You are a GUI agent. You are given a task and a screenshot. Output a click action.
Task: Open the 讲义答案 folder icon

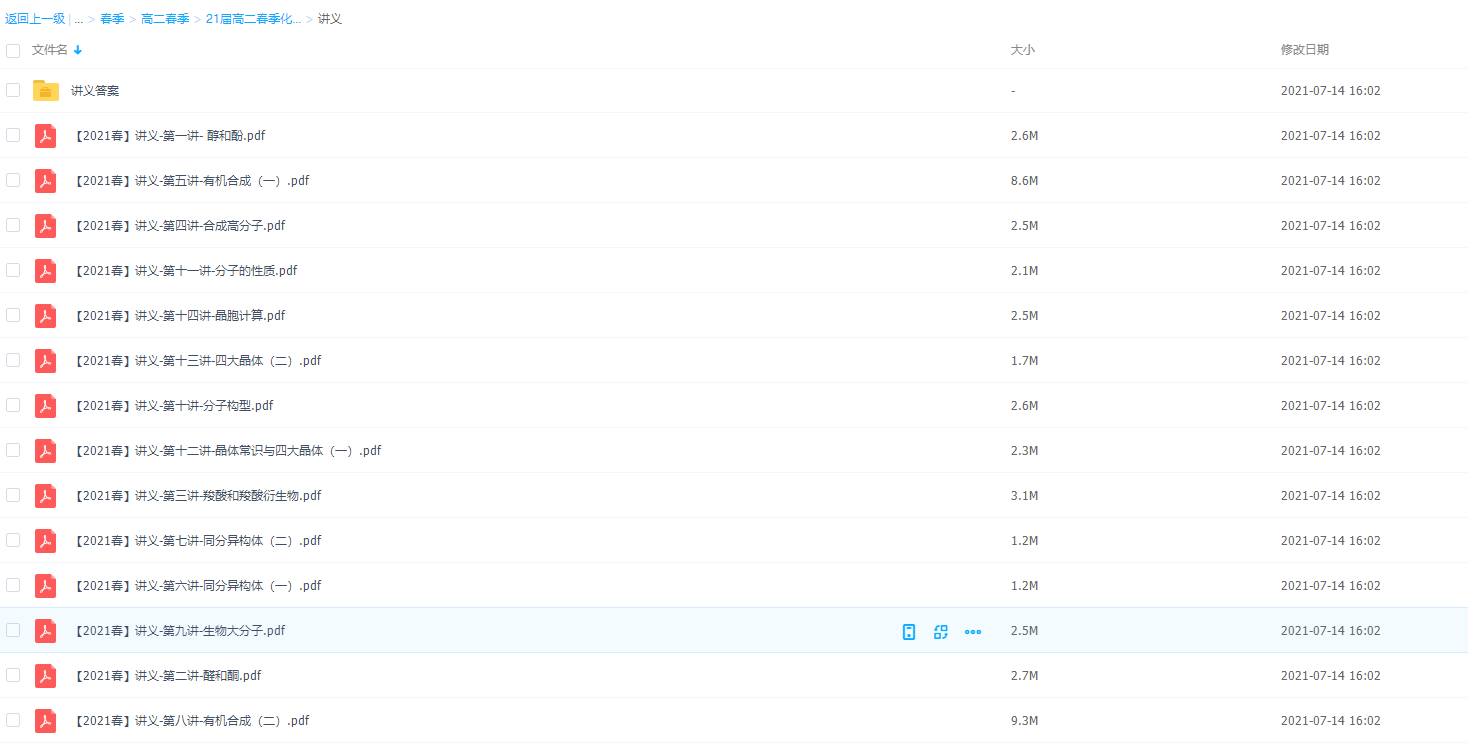(x=46, y=91)
